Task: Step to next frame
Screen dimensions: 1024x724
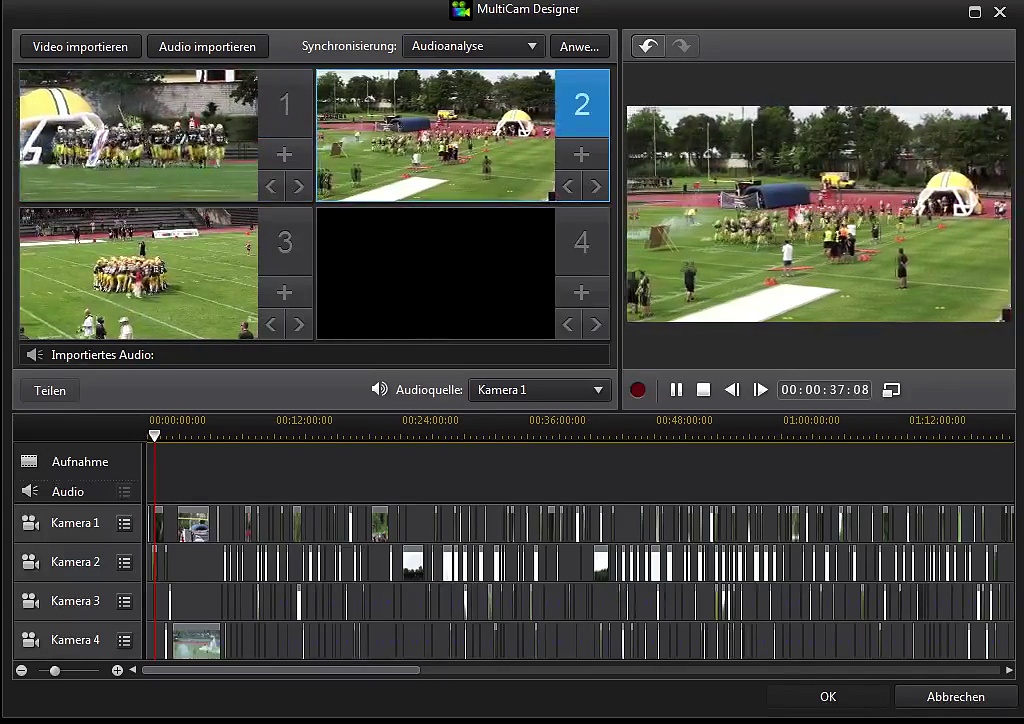Action: pyautogui.click(x=760, y=390)
